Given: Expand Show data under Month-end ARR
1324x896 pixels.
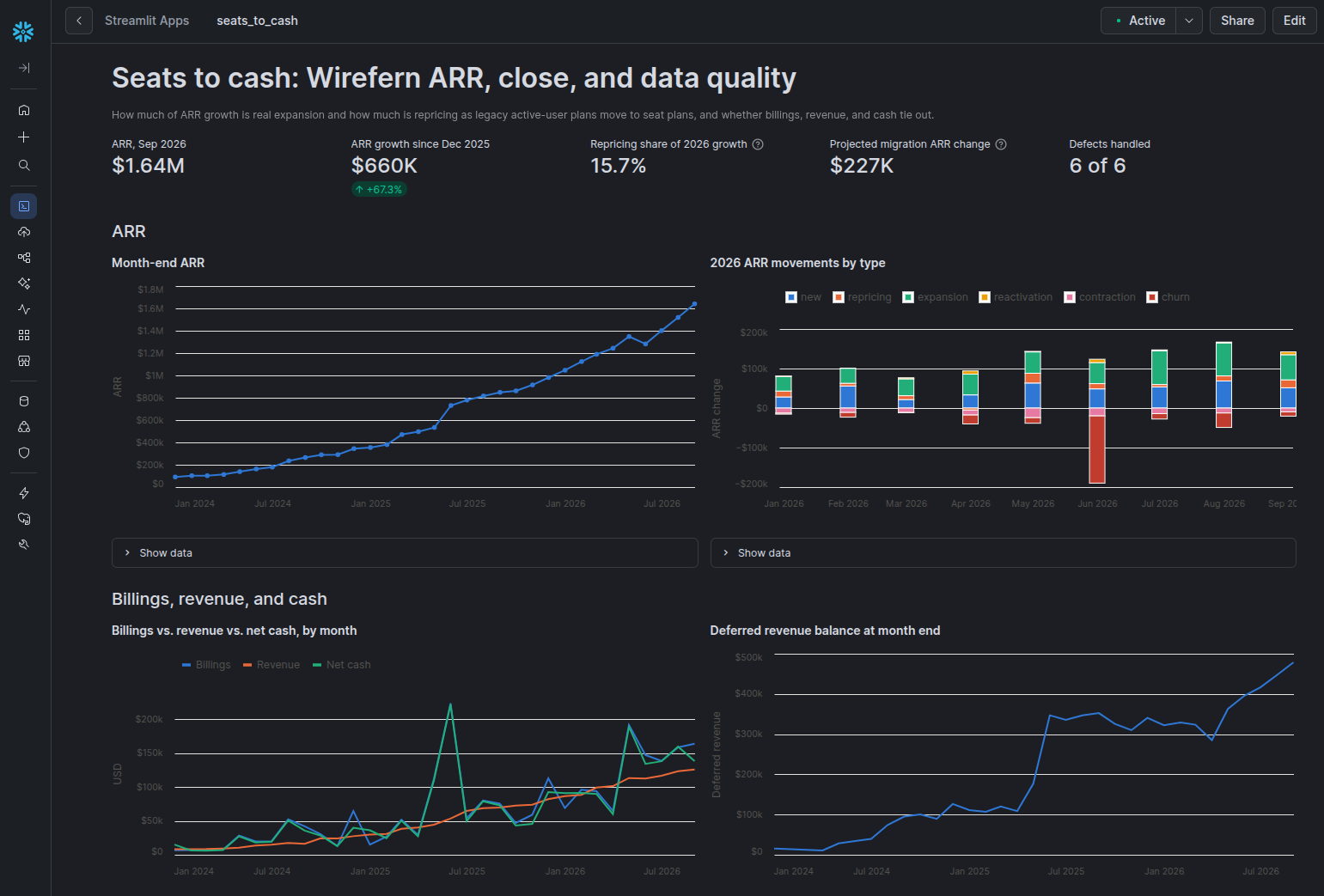Looking at the screenshot, I should 405,553.
